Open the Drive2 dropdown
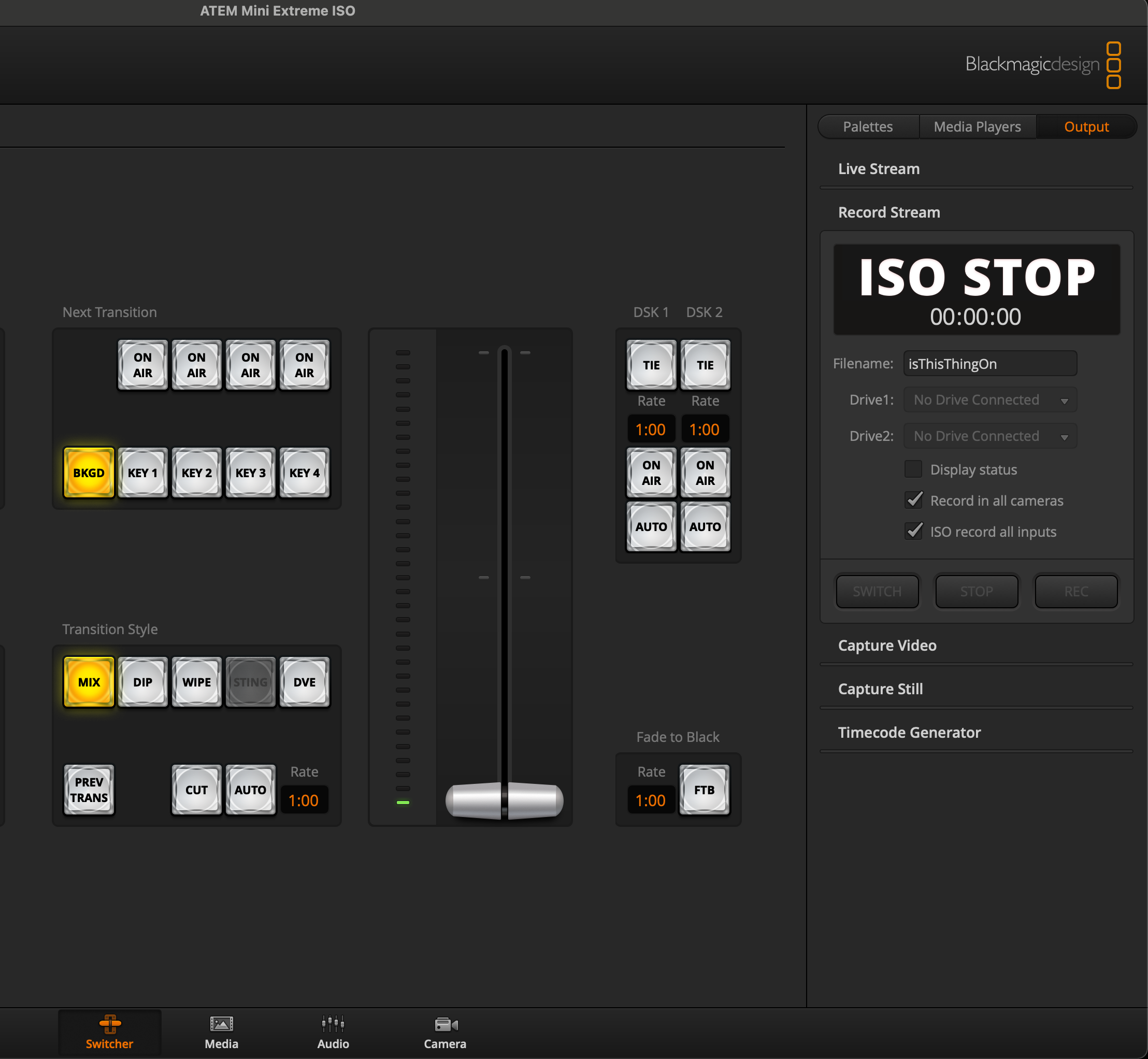 (990, 436)
